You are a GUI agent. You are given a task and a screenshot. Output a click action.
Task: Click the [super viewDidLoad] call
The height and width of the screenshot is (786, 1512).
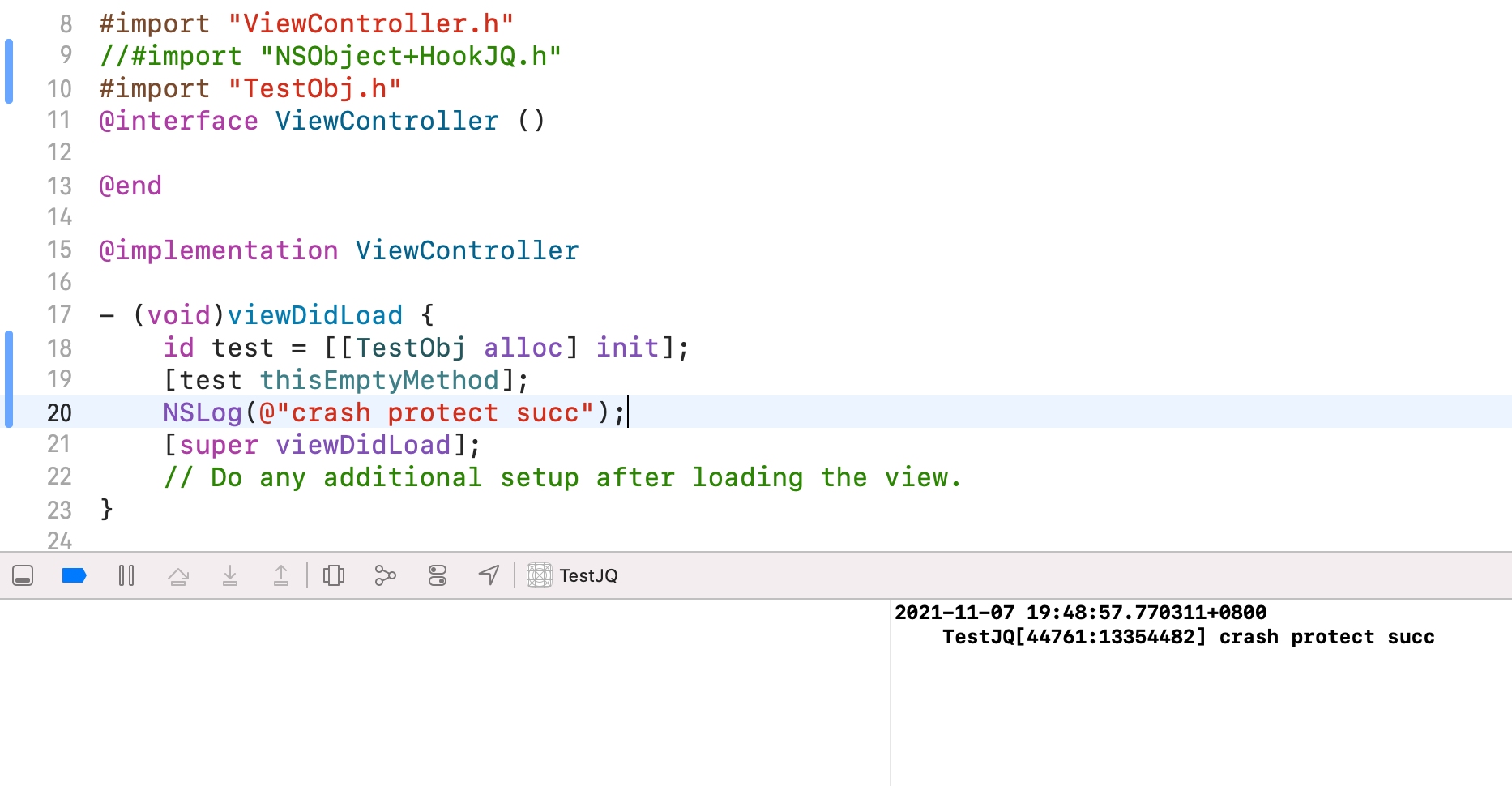tap(322, 445)
